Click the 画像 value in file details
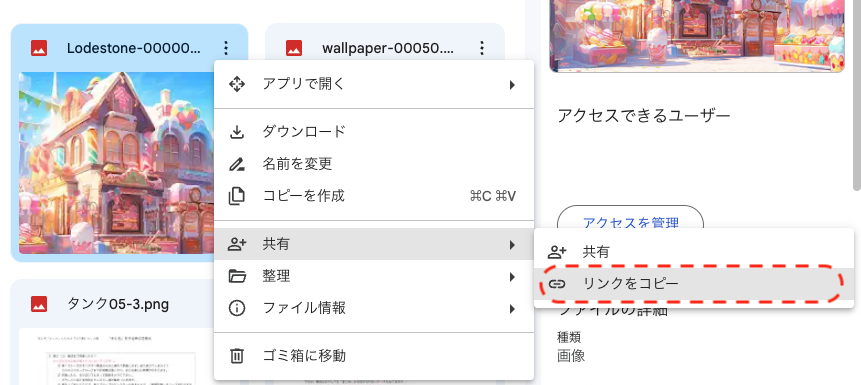The image size is (861, 385). pos(571,355)
